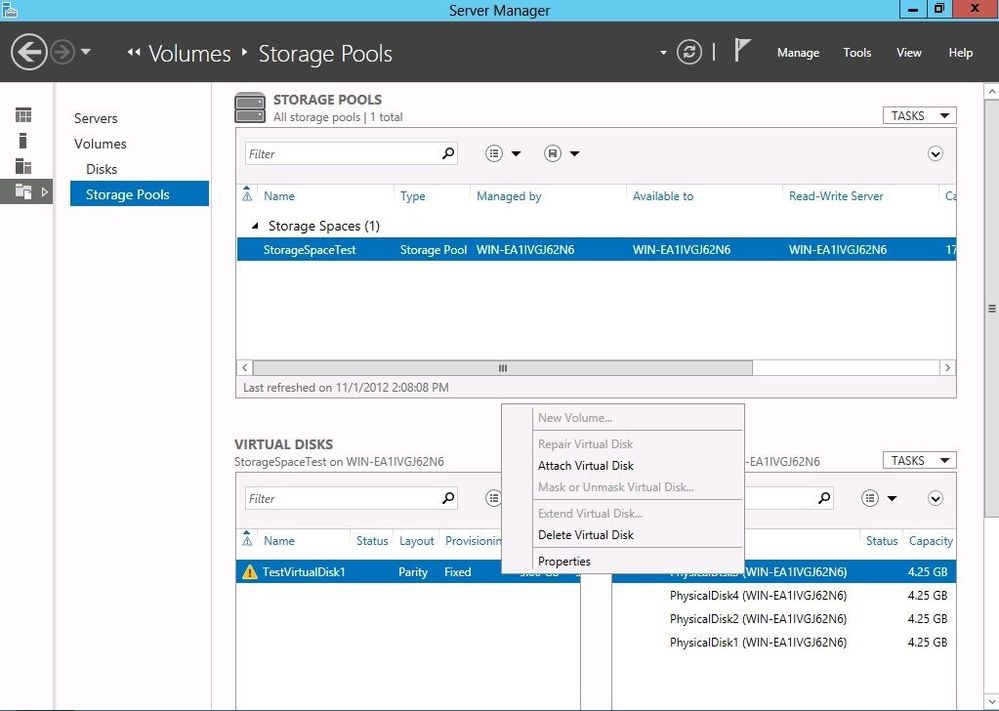
Task: Open Dashboard icon in left sidebar
Action: pos(24,115)
